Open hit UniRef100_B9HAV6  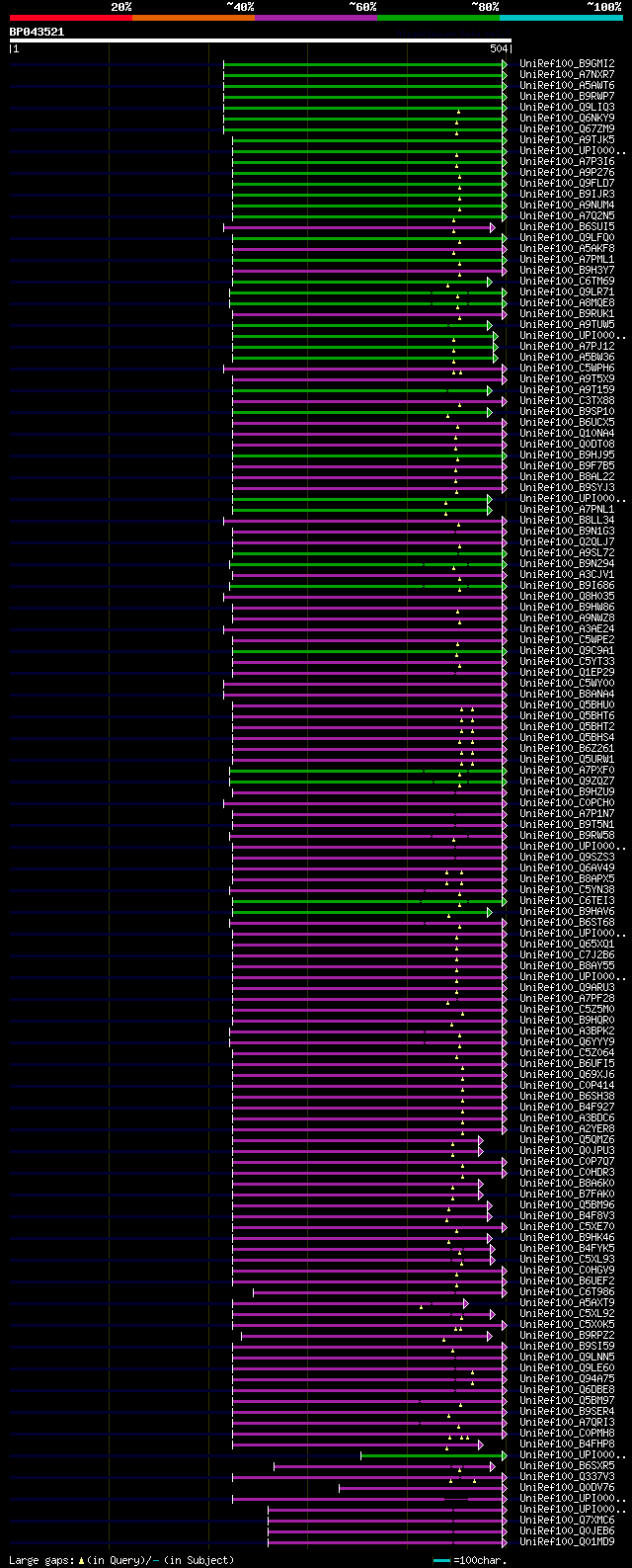[567, 911]
